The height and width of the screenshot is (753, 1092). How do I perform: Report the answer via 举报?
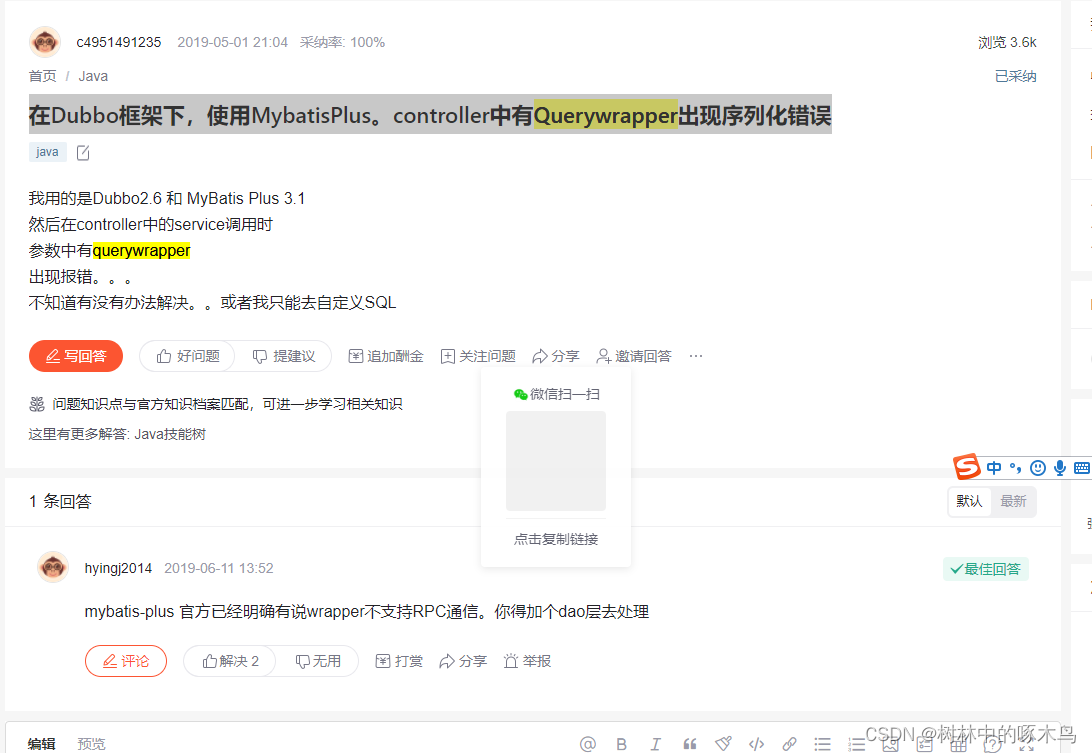527,661
